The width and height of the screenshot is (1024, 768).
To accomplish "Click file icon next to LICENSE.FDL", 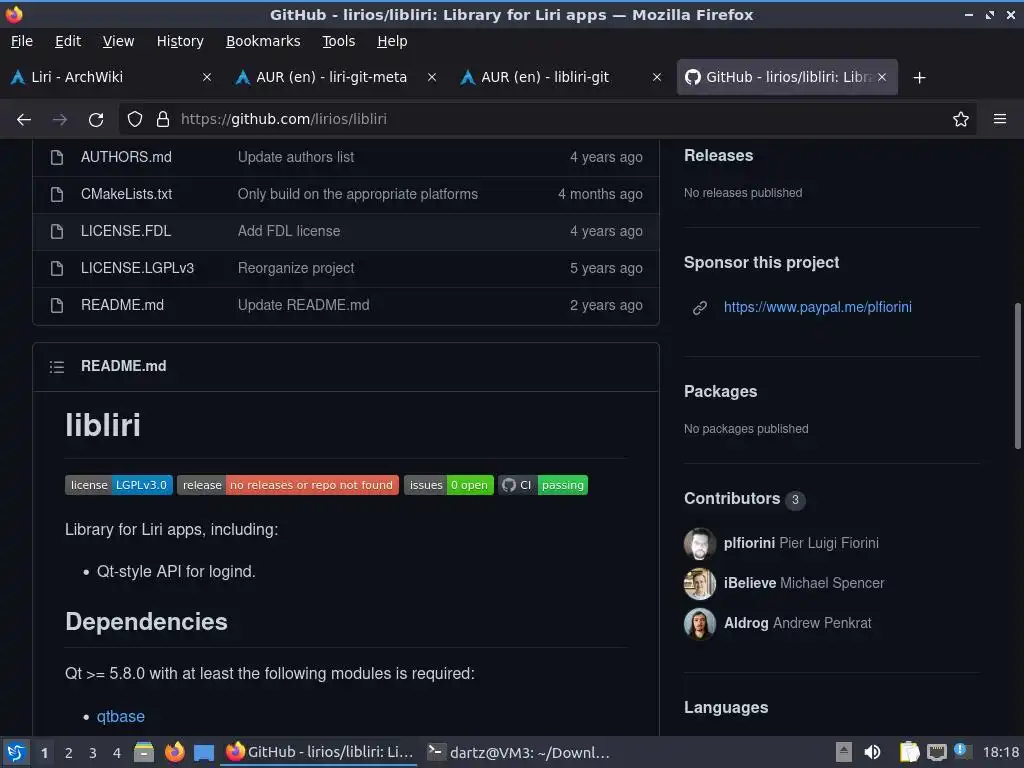I will (57, 231).
